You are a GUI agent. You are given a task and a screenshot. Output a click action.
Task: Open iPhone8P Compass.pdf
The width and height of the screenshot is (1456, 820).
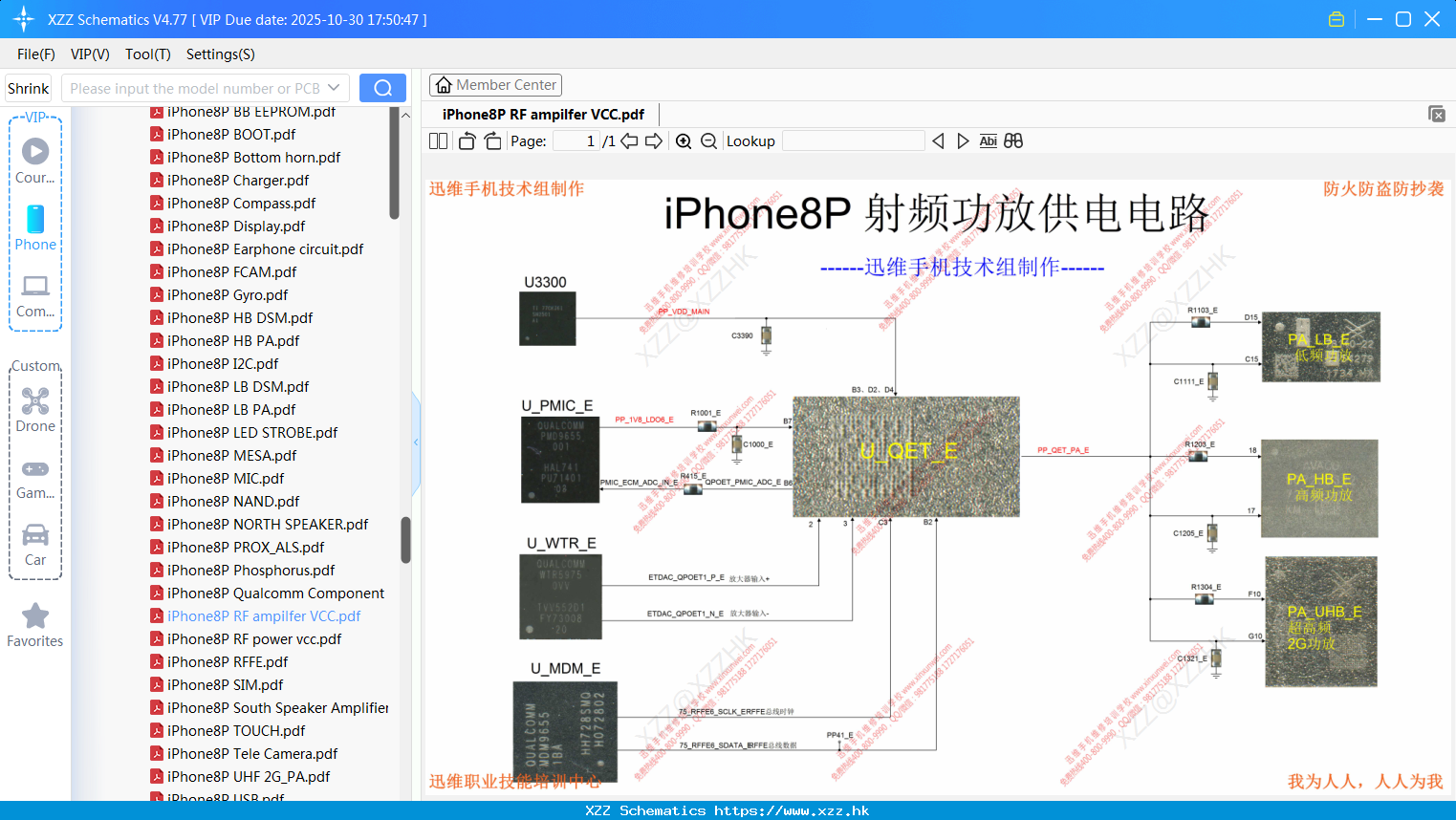(x=241, y=204)
